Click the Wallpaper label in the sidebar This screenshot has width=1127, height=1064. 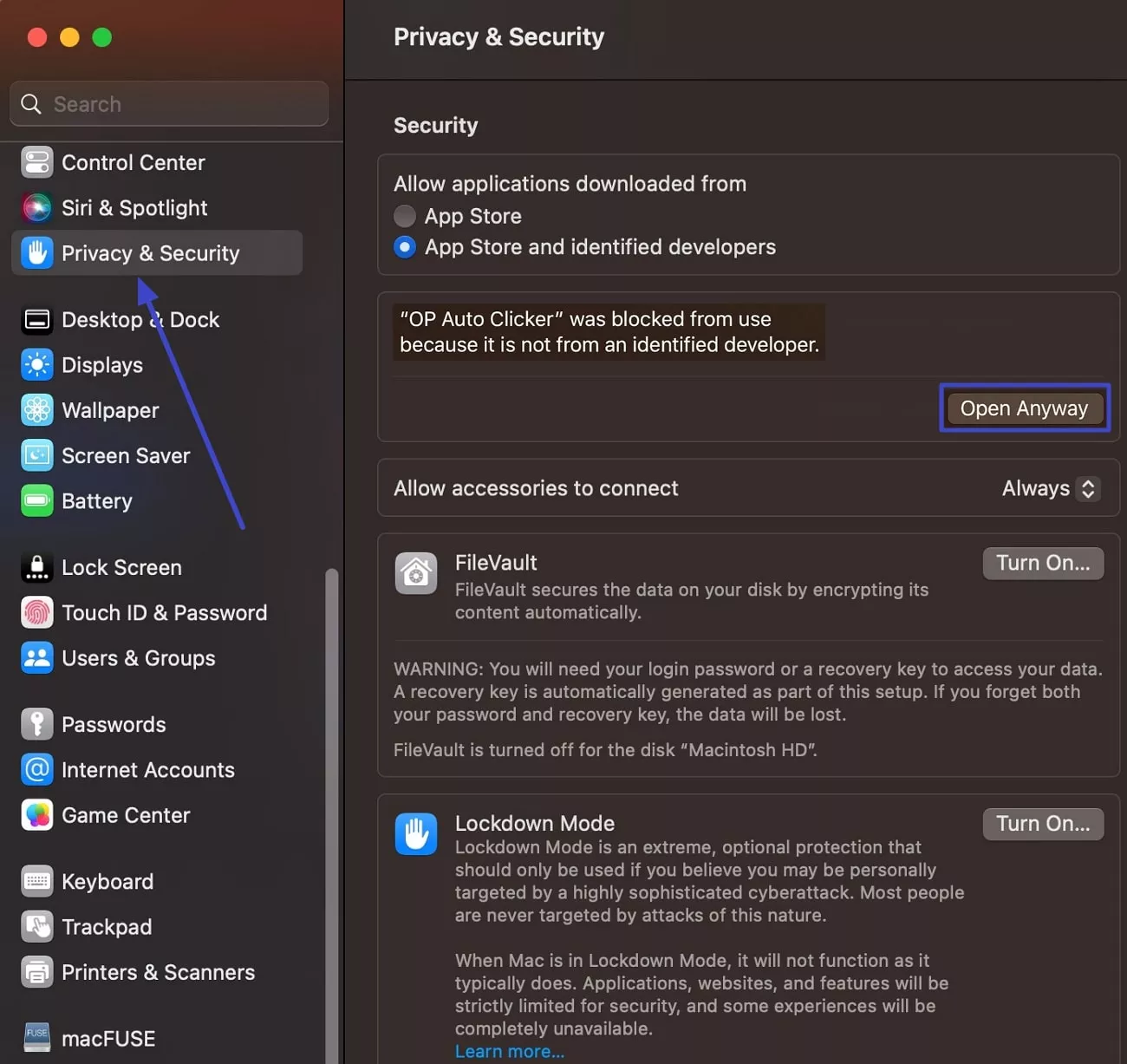point(110,410)
